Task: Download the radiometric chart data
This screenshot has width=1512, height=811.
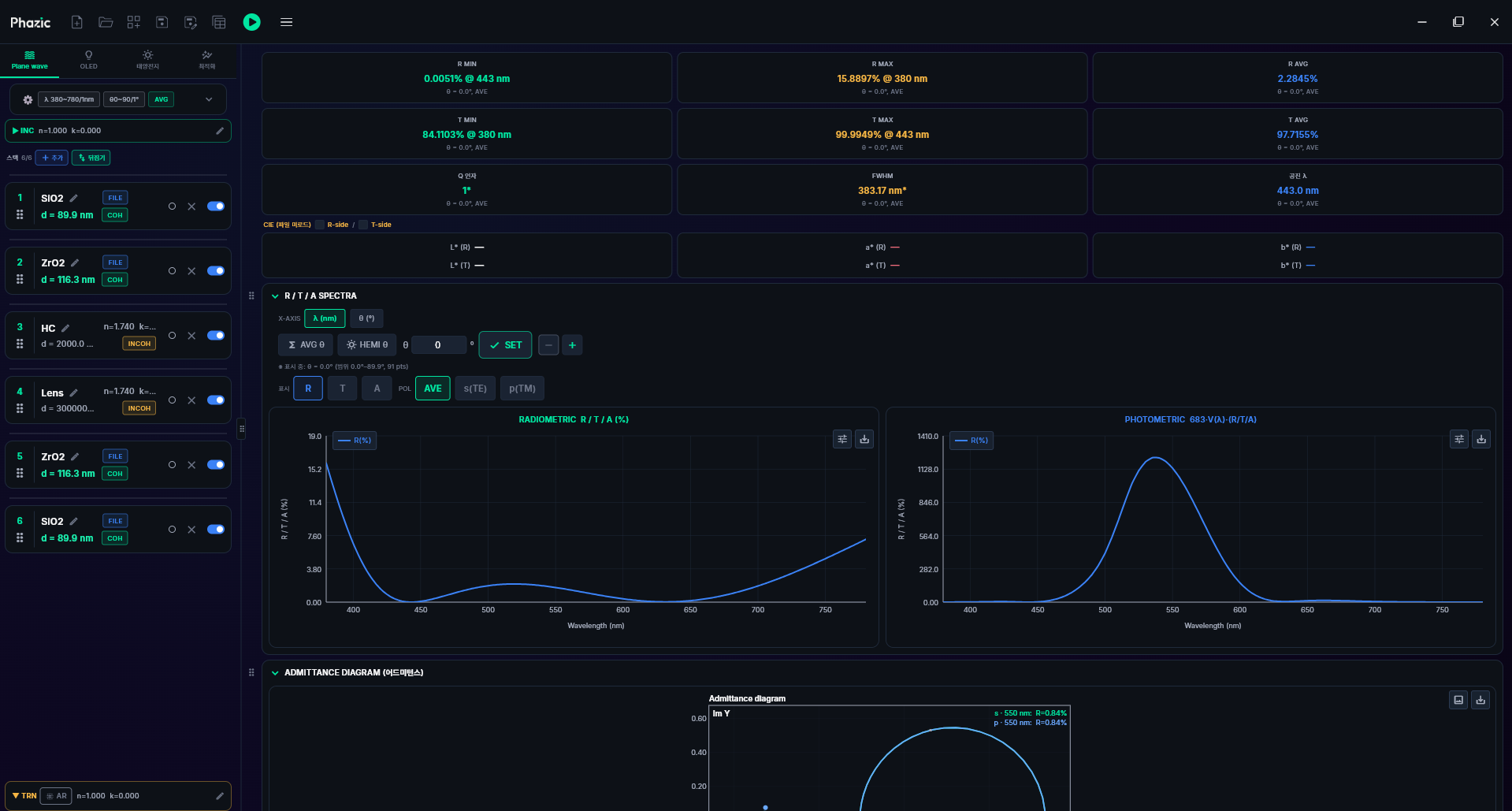Action: tap(864, 439)
